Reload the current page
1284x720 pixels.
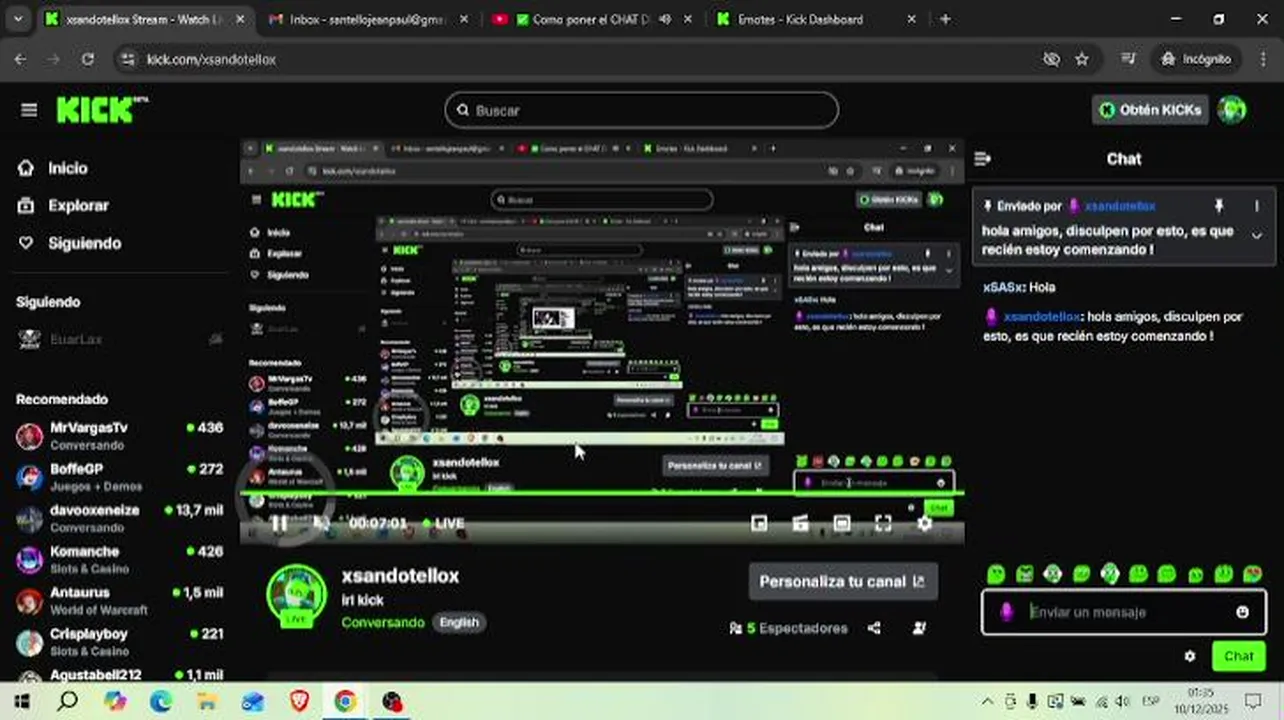(x=88, y=59)
